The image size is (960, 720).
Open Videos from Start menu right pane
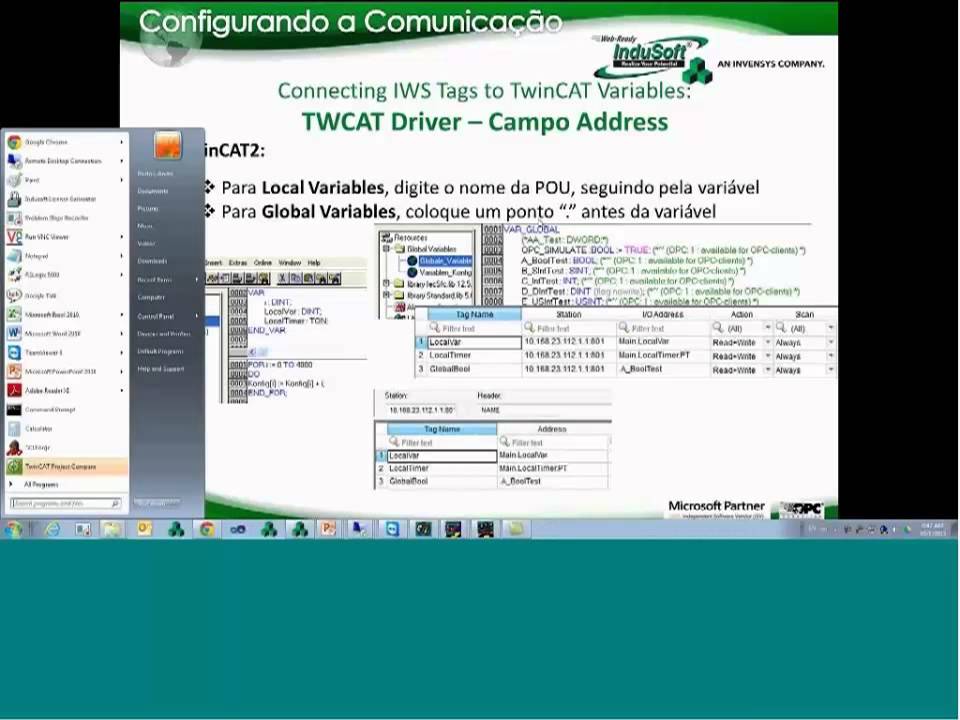[x=146, y=244]
